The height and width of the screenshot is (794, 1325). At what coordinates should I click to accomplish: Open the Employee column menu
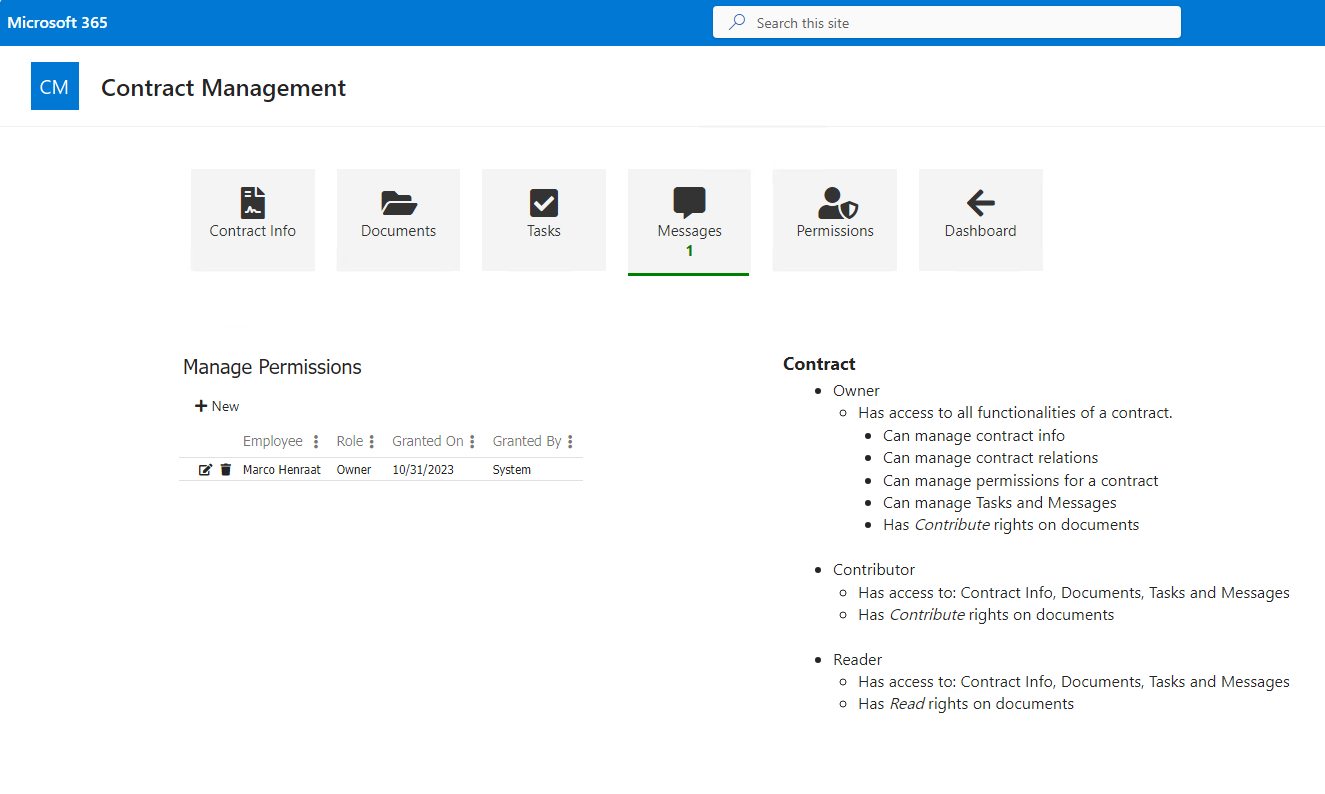click(315, 441)
